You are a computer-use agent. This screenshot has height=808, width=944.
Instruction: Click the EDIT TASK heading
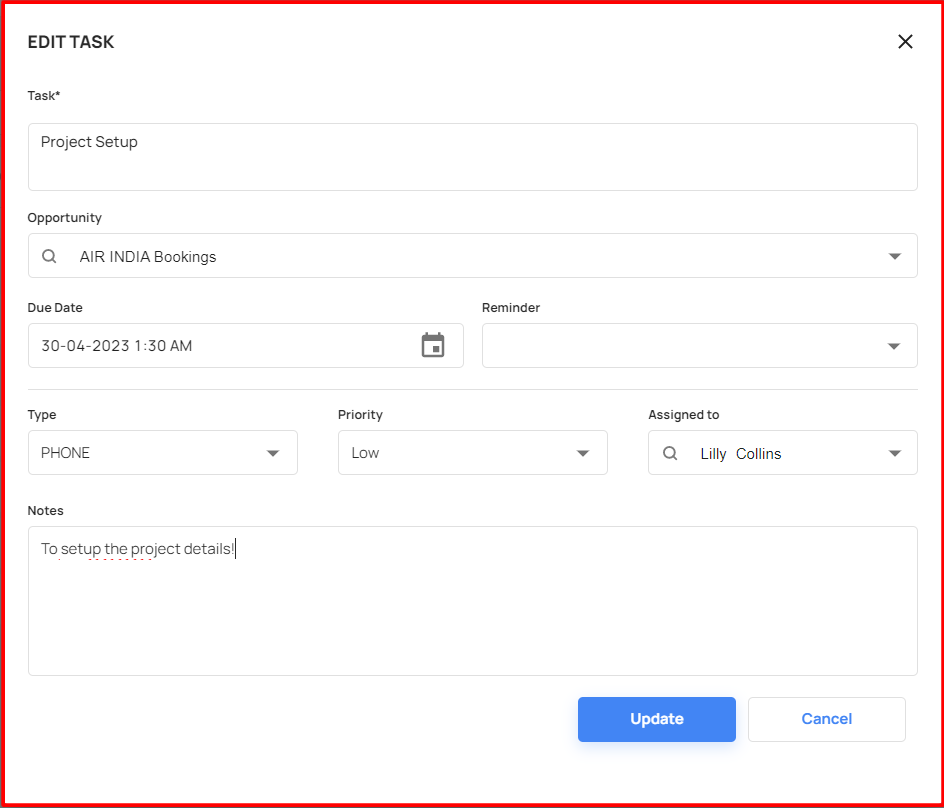(x=71, y=42)
